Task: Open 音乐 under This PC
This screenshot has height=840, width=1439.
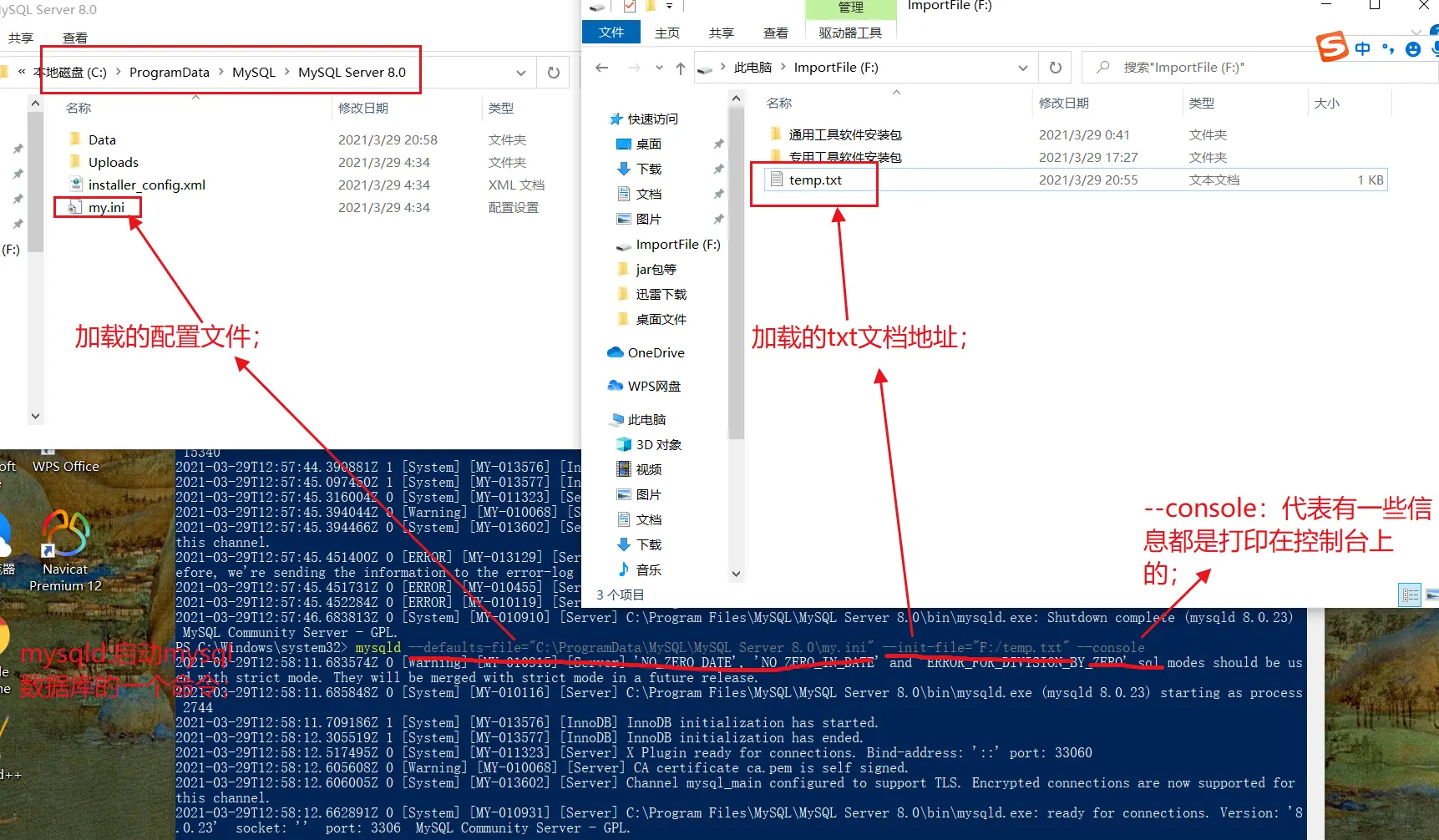Action: [640, 570]
